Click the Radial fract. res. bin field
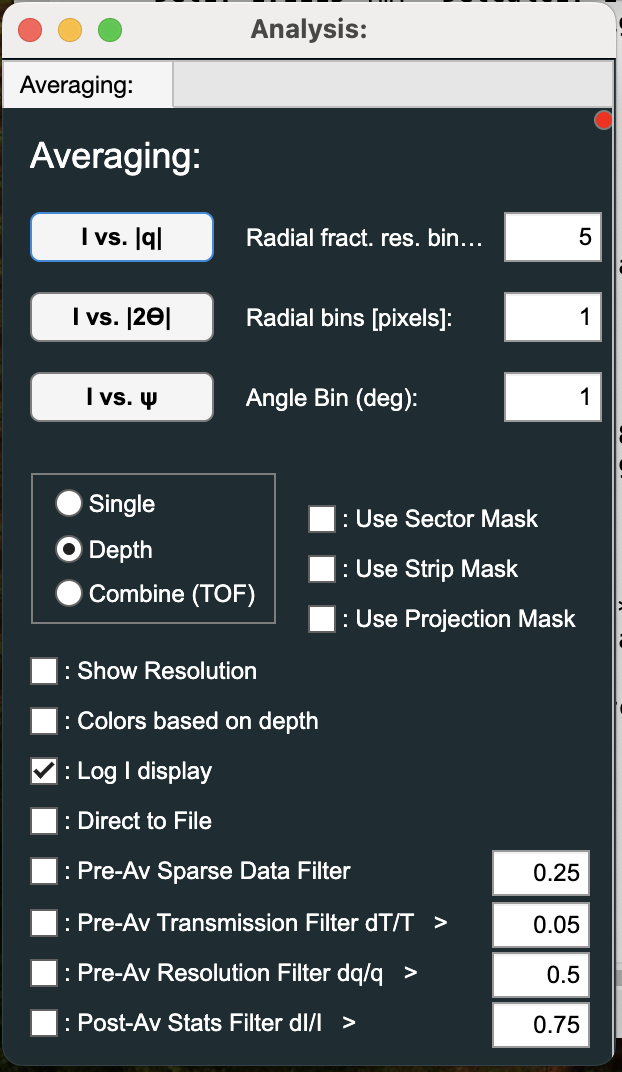 [552, 237]
